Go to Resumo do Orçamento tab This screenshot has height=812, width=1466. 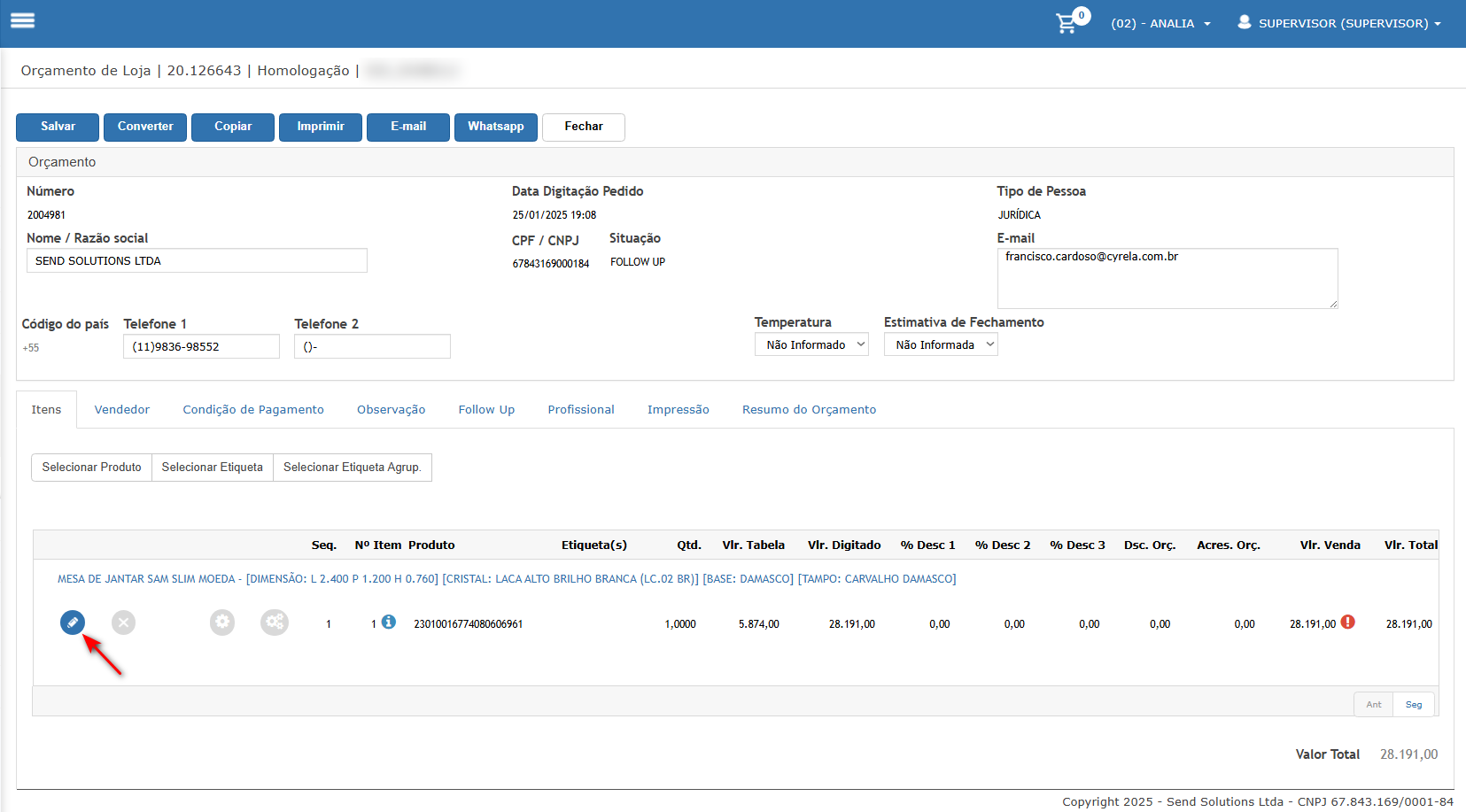tap(809, 409)
